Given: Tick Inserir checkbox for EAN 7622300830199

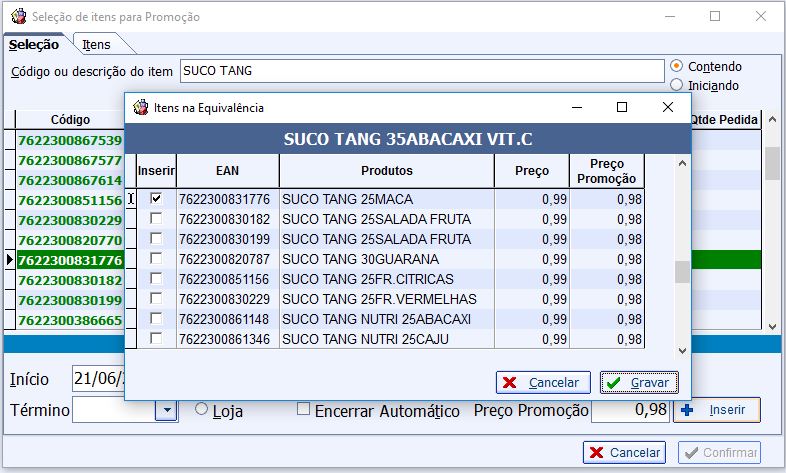Looking at the screenshot, I should [x=156, y=239].
